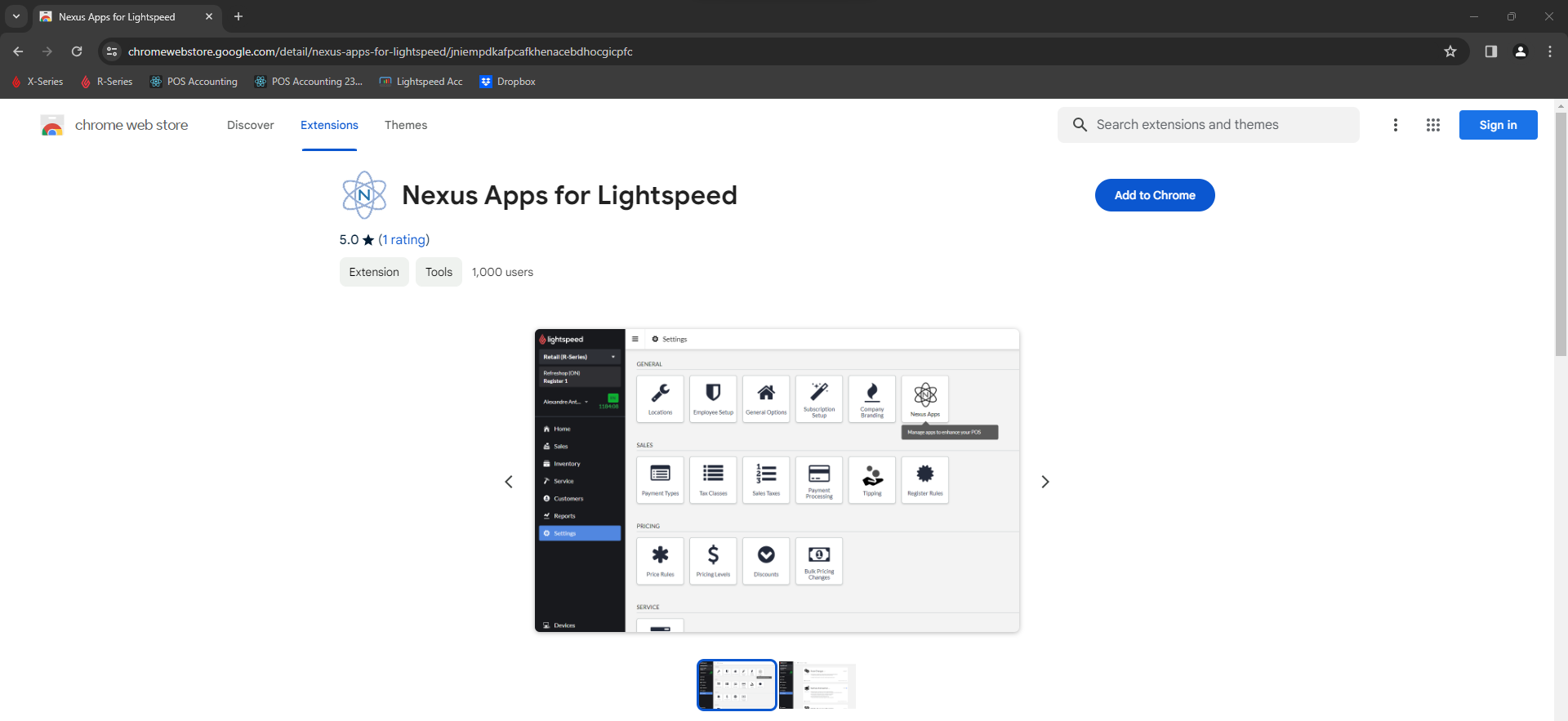Select the first screenshot thumbnail

click(737, 685)
